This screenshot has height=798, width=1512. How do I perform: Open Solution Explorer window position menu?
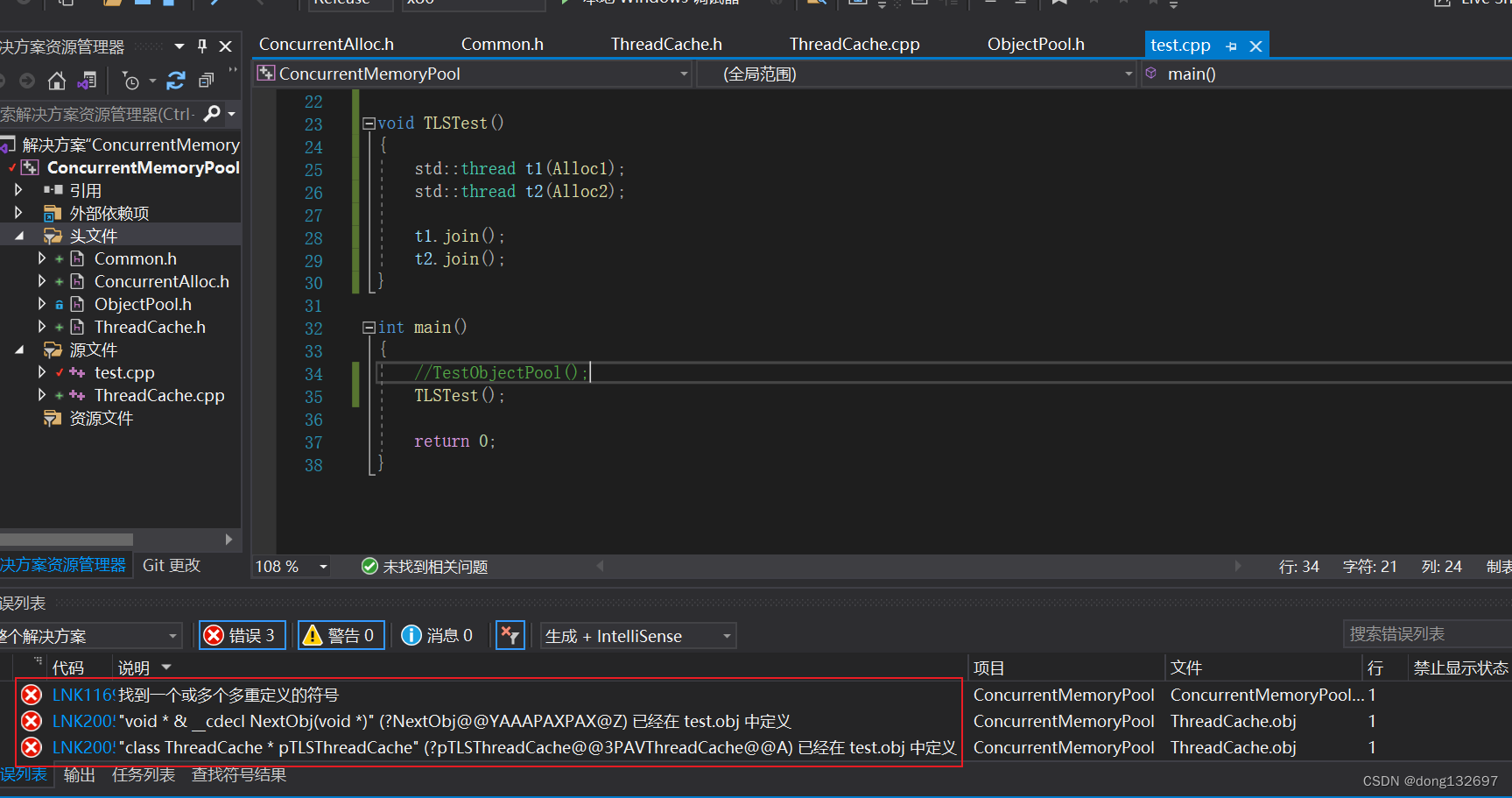[179, 46]
